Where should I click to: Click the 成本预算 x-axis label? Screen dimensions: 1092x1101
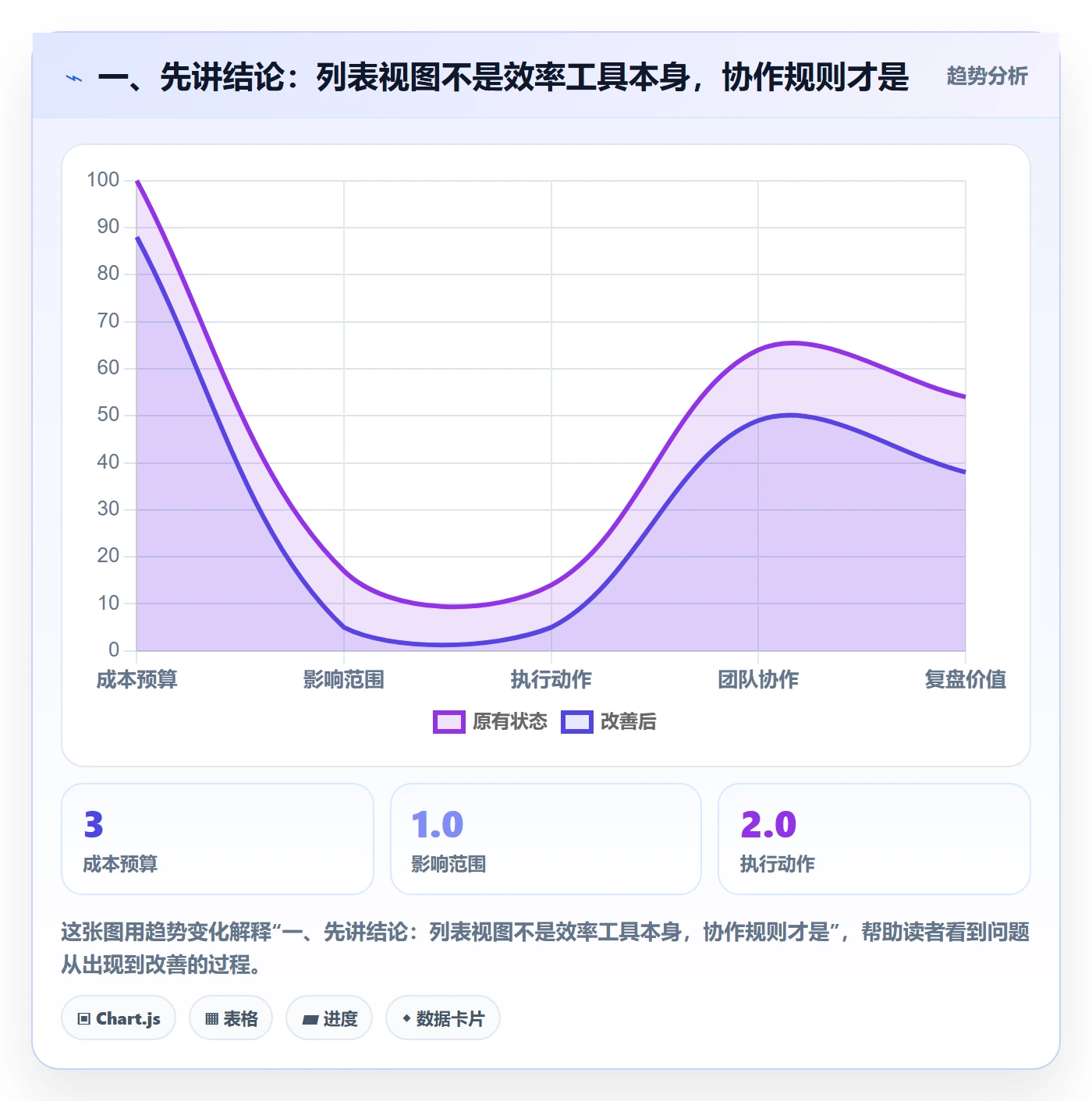coord(137,680)
